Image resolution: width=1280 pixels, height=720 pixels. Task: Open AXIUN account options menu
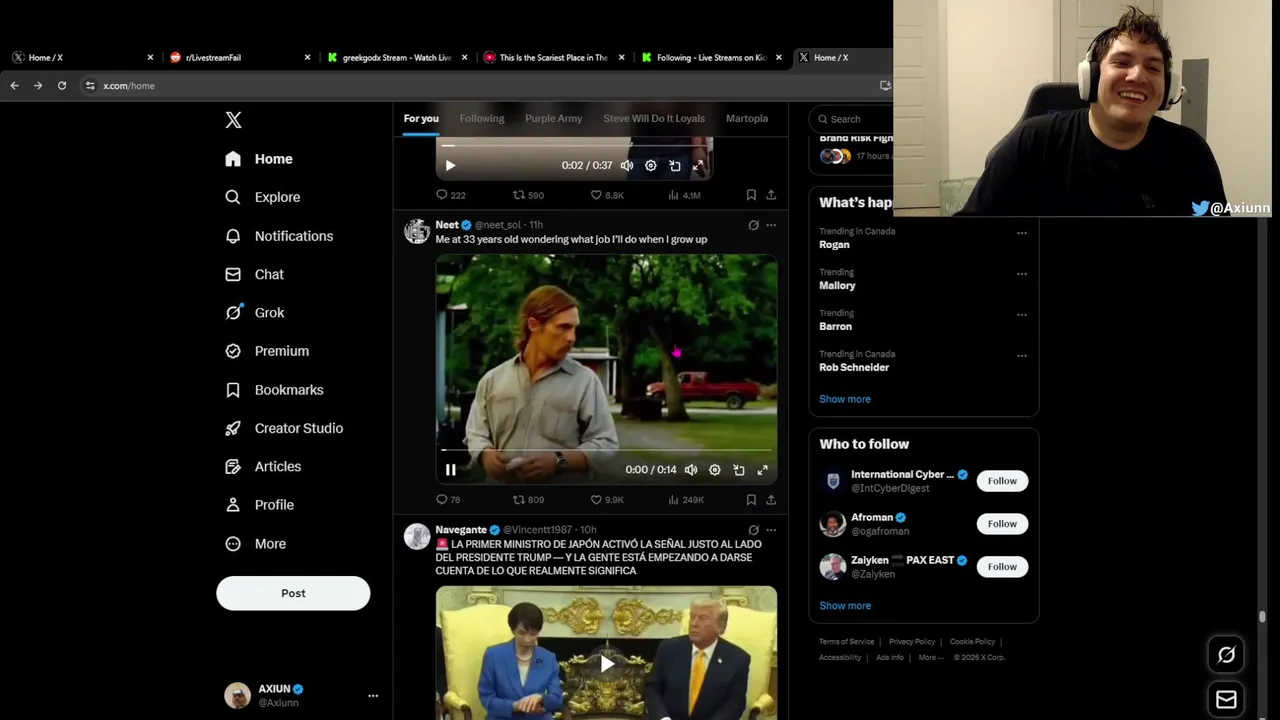373,696
